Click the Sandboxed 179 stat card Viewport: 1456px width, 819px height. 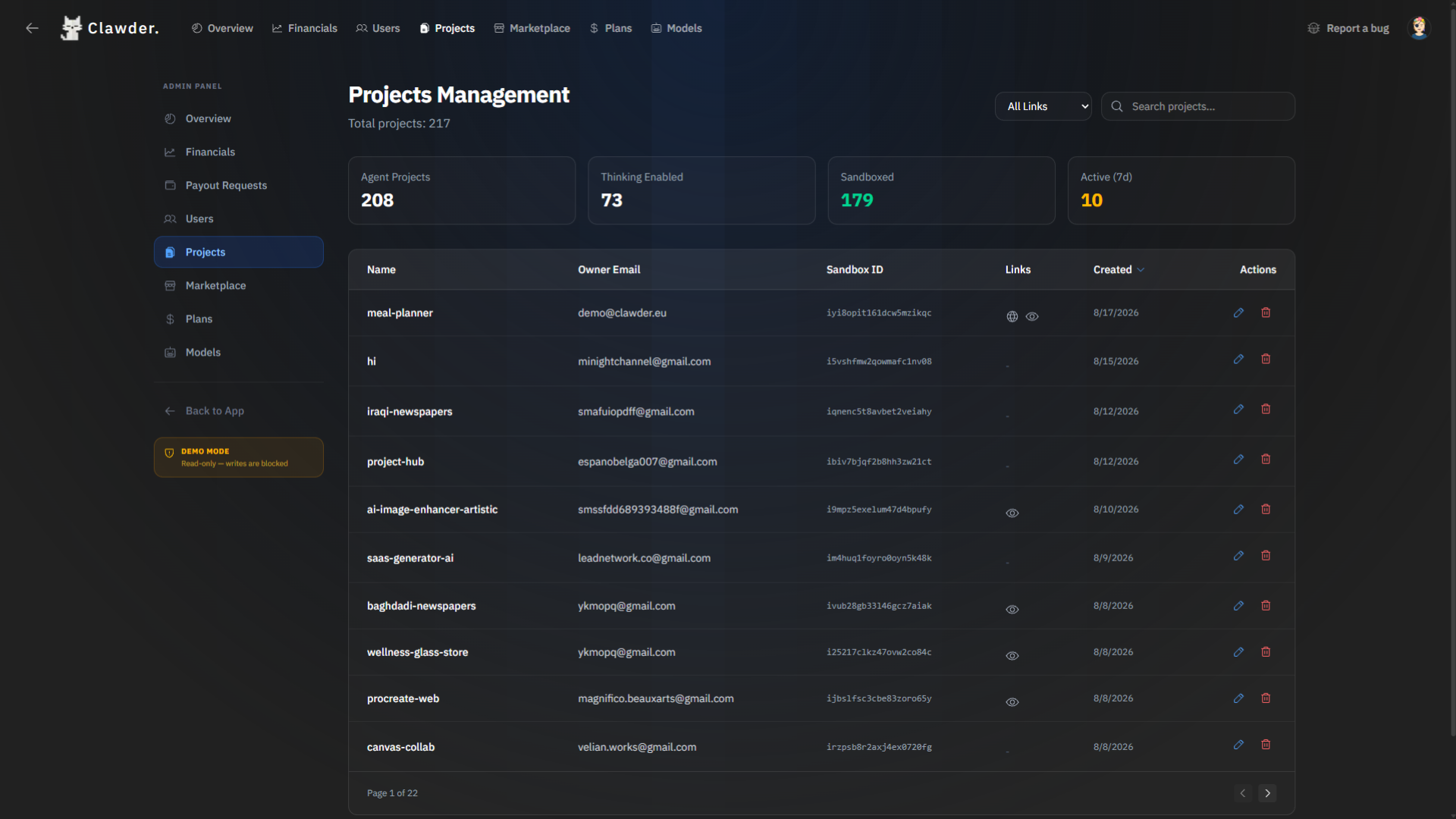(x=941, y=190)
